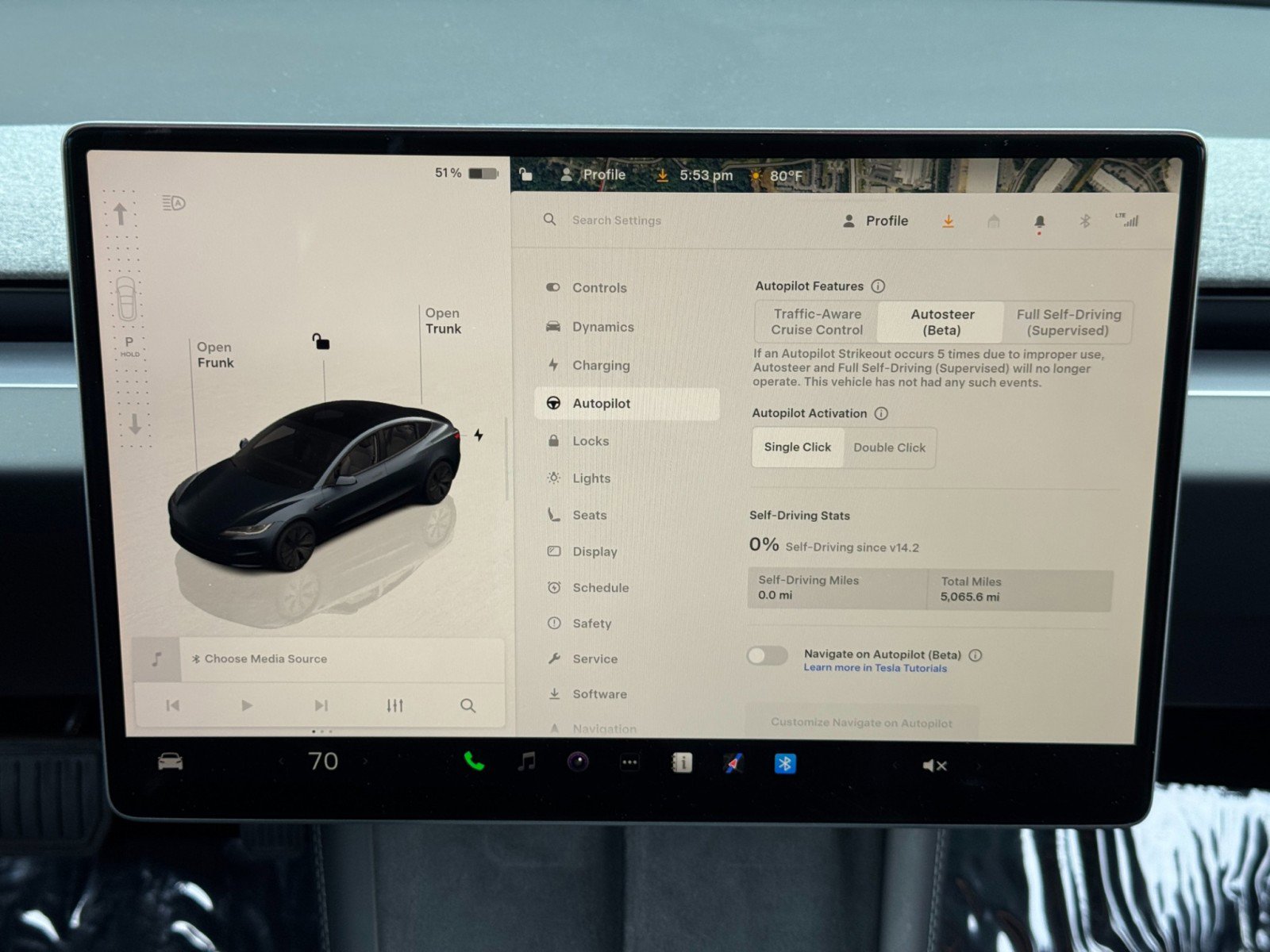Mute audio using the speaker icon

point(934,765)
